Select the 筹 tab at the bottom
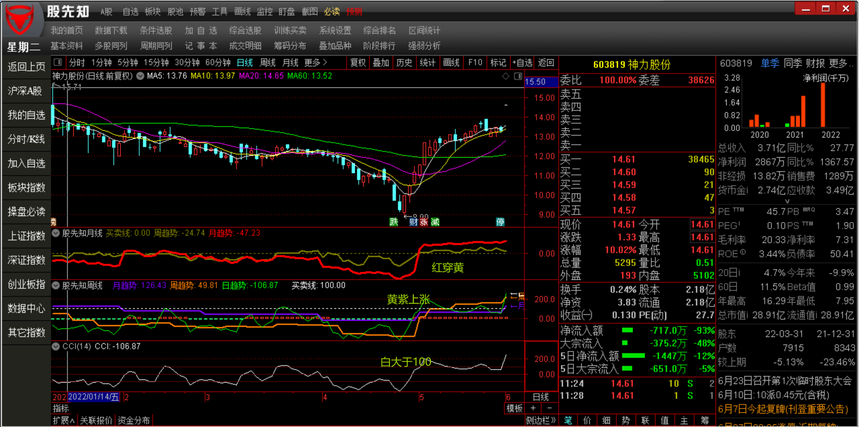Viewport: 859px width, 427px height. (703, 420)
